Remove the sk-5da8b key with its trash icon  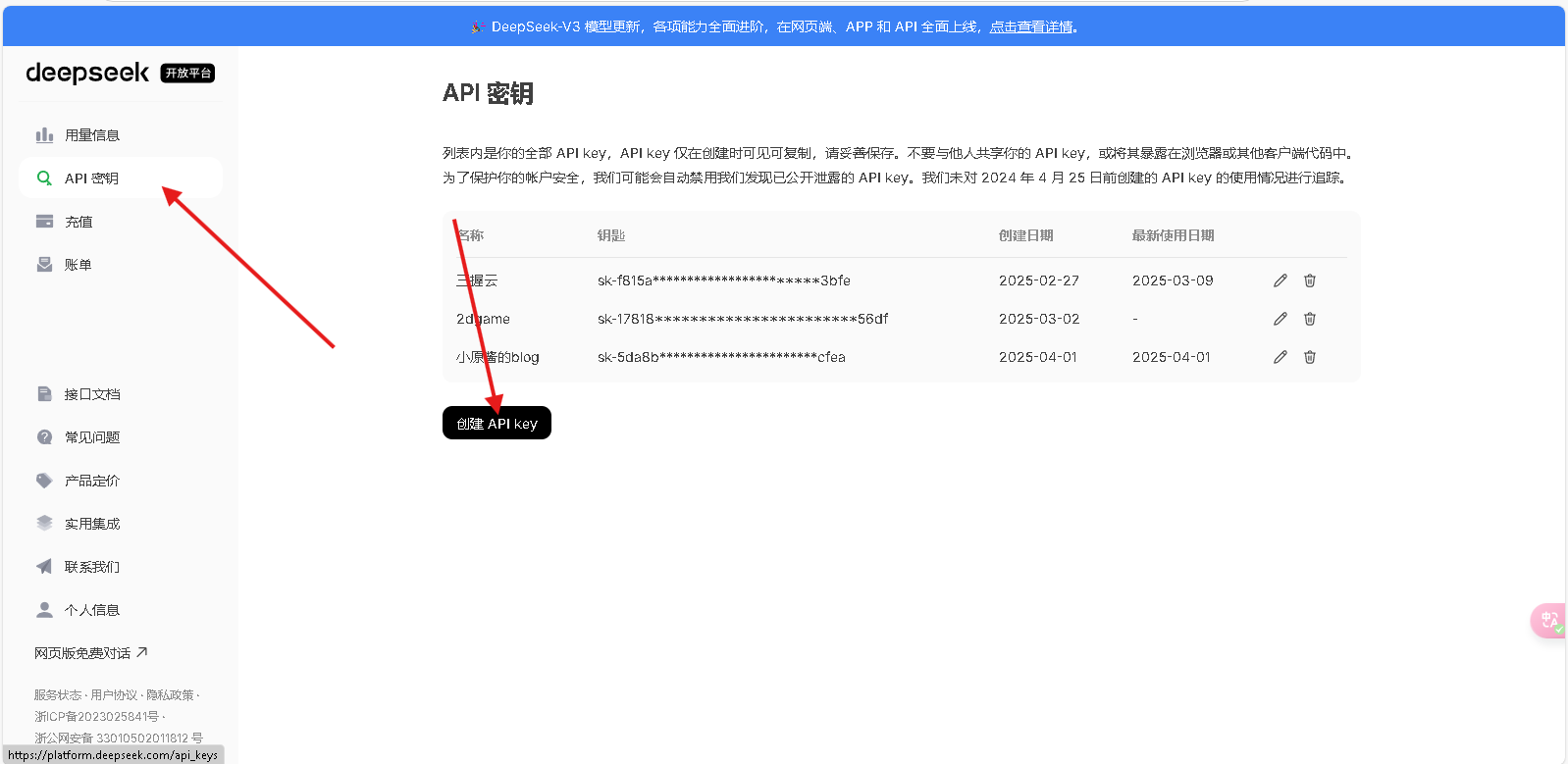tap(1309, 357)
